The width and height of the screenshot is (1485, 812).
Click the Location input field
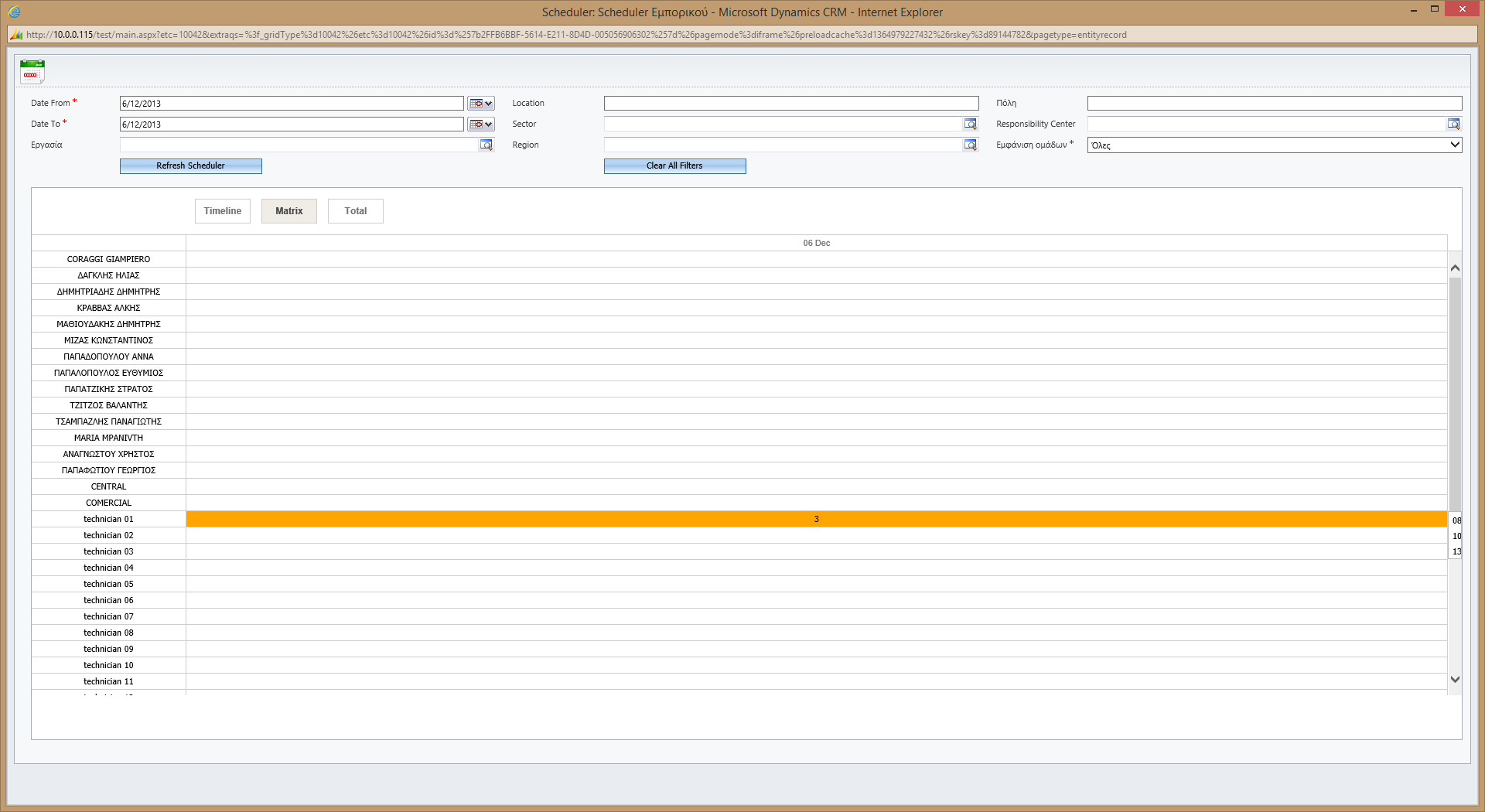(x=791, y=104)
